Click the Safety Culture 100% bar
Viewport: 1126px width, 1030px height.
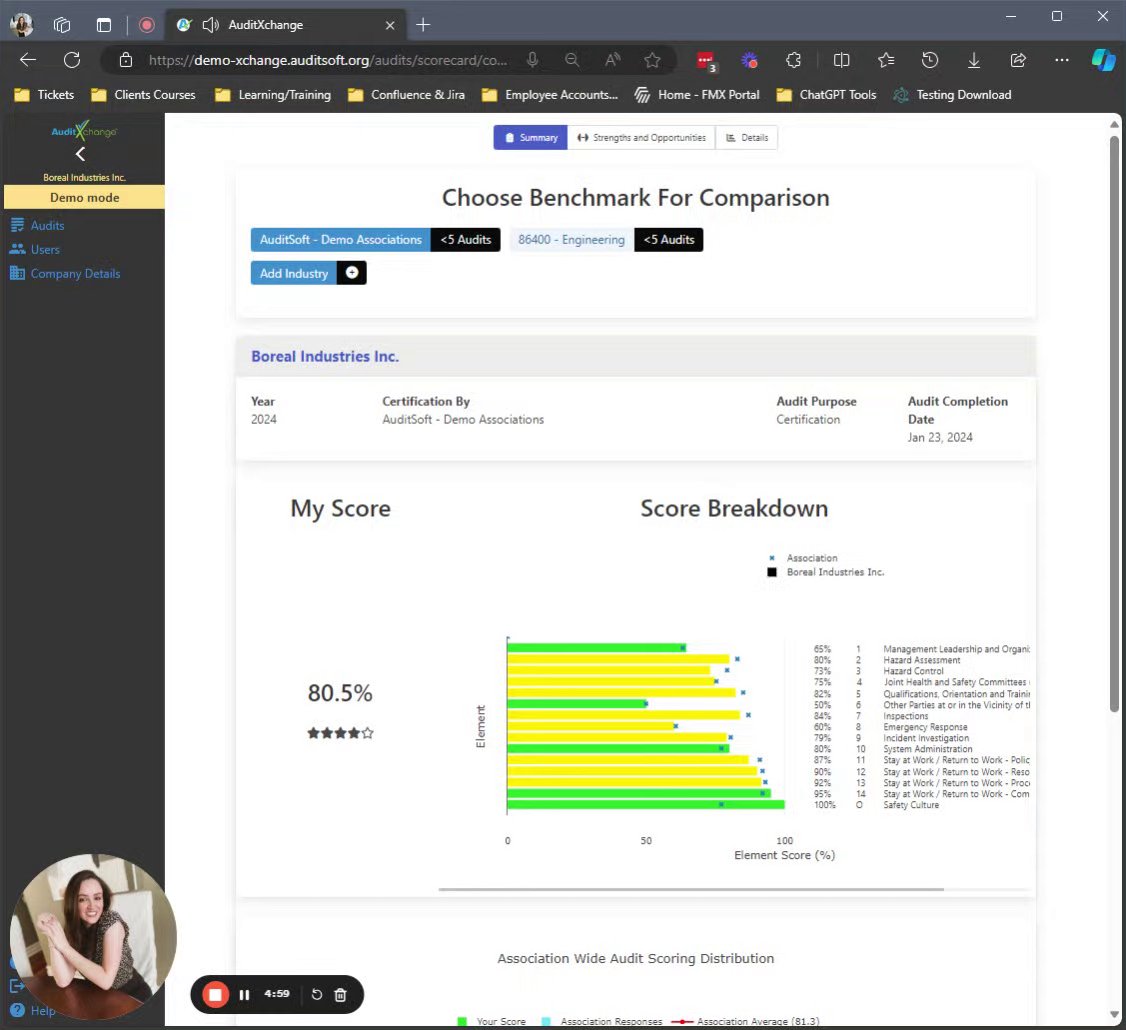coord(646,804)
